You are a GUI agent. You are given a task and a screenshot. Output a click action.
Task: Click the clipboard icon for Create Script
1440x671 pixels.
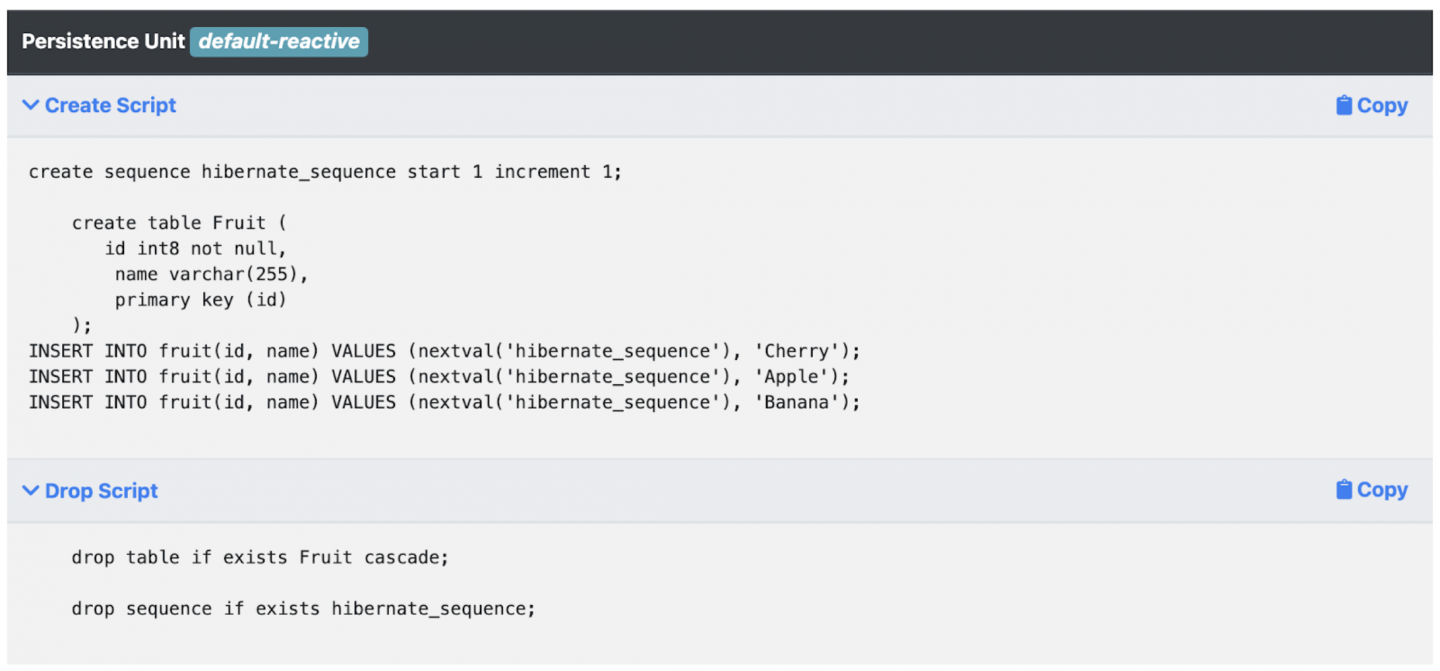tap(1344, 105)
